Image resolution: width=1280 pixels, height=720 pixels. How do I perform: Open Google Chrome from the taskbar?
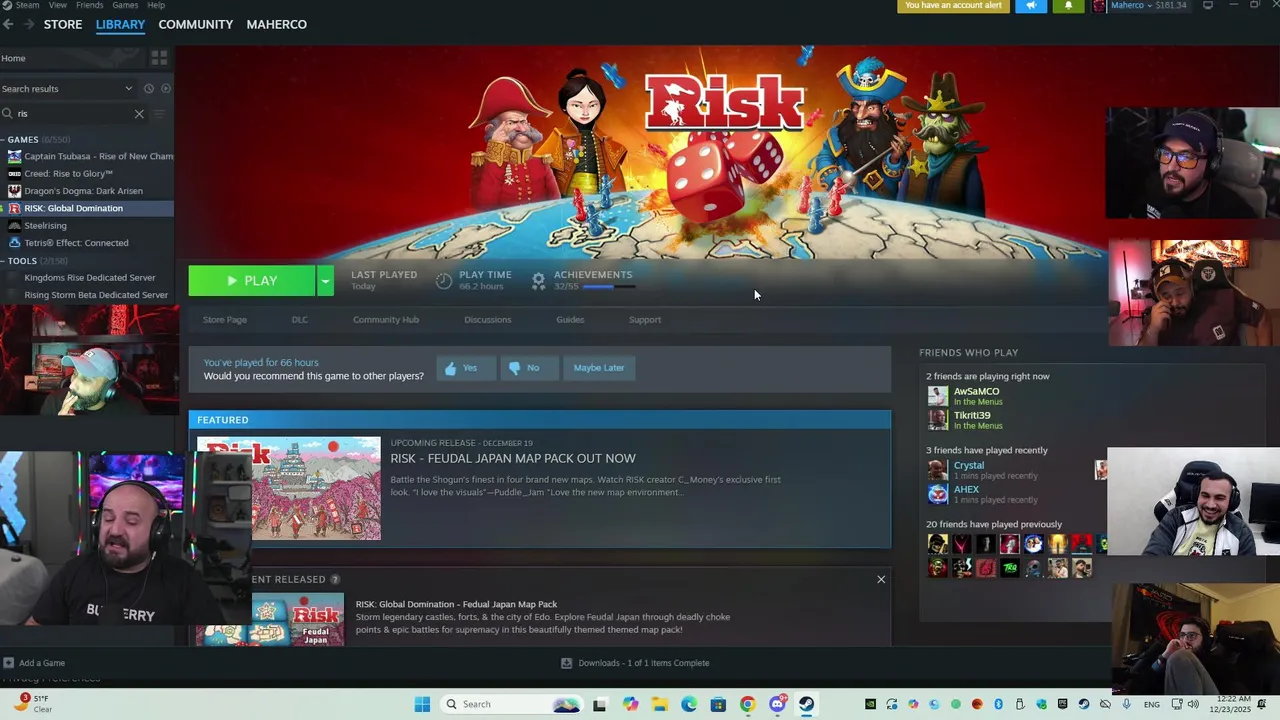click(747, 704)
